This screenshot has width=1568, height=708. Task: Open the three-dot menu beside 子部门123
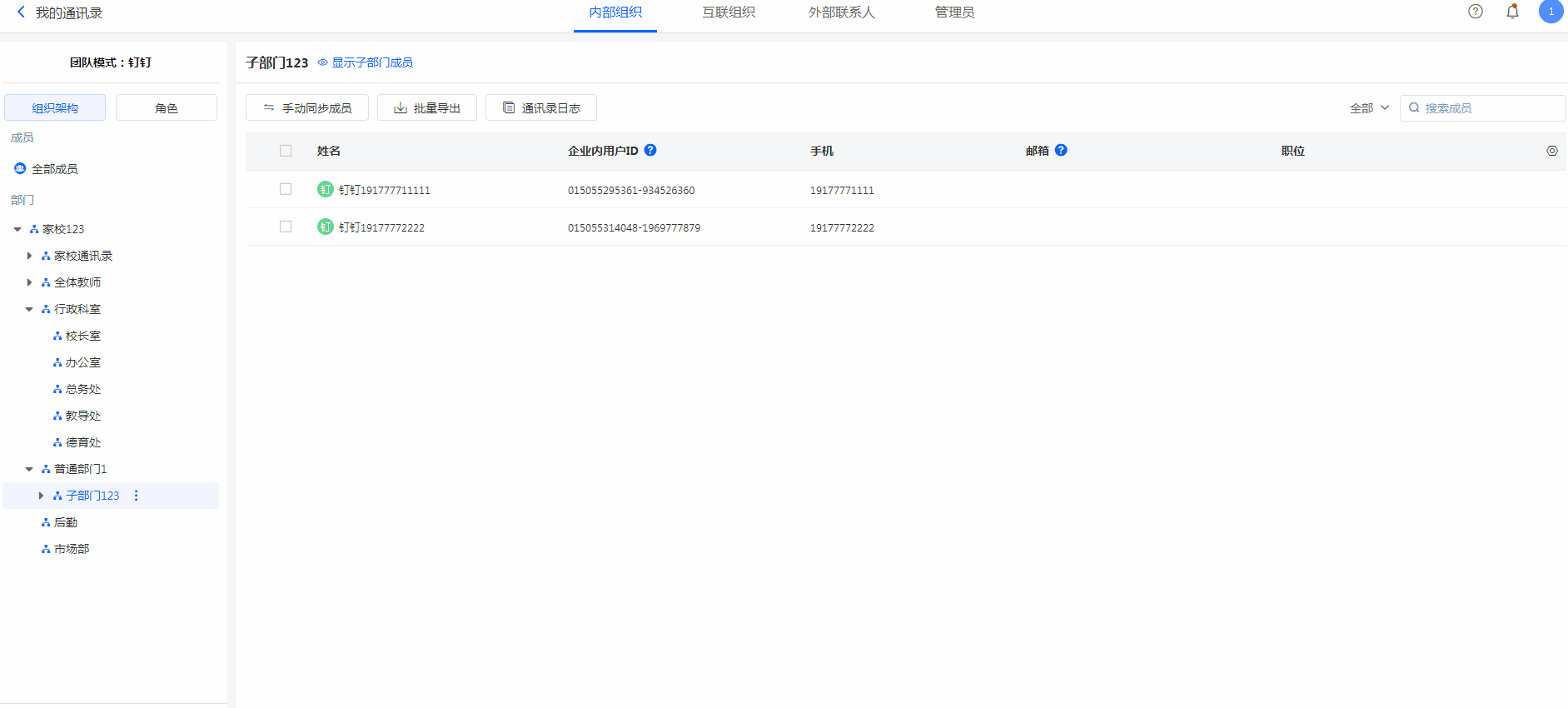pos(137,496)
